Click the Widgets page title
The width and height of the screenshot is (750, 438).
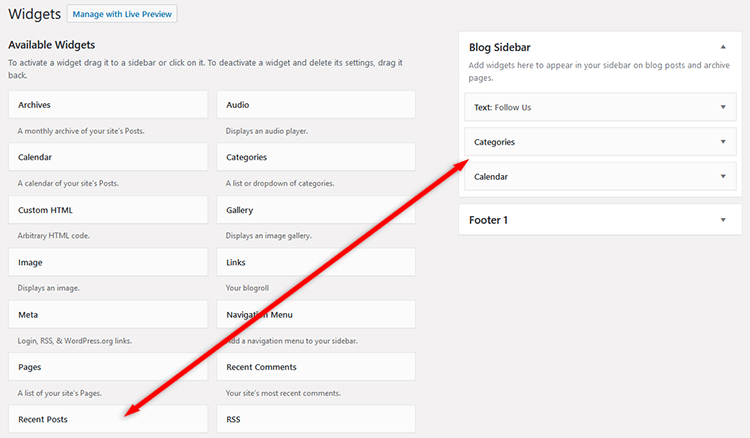(x=34, y=14)
